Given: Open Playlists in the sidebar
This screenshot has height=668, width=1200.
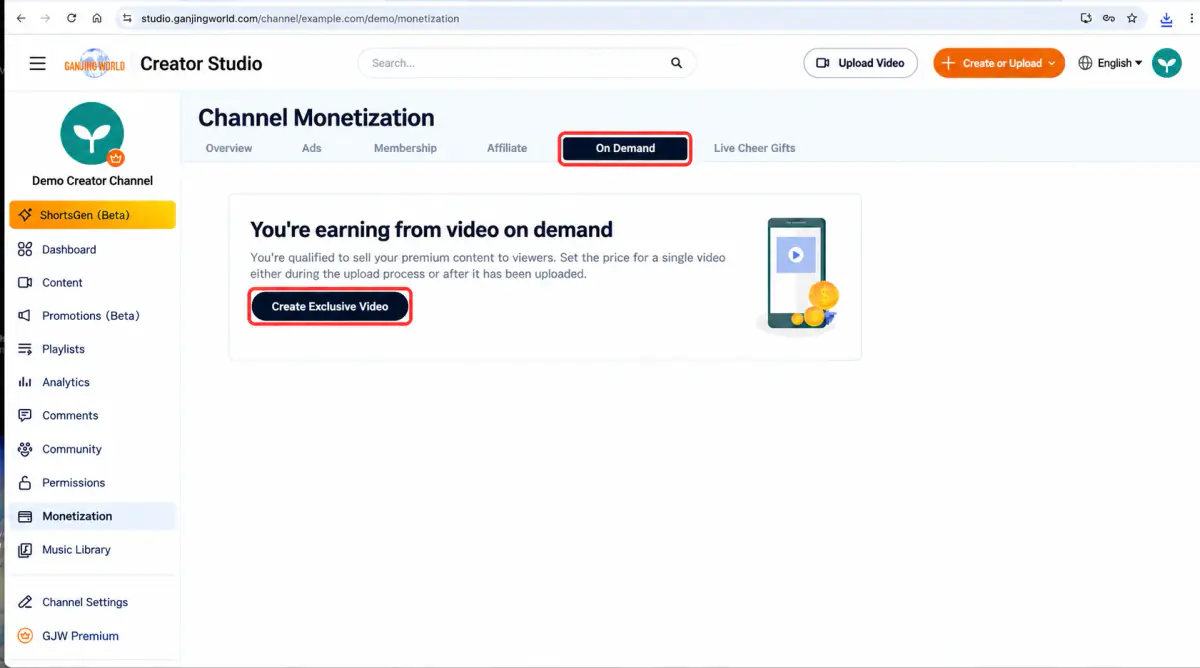Looking at the screenshot, I should 92,349.
